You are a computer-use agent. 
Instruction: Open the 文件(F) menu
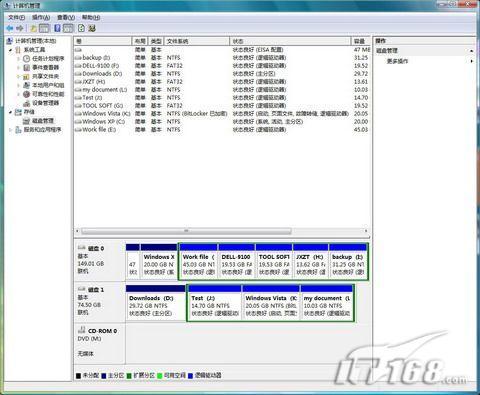coord(17,17)
